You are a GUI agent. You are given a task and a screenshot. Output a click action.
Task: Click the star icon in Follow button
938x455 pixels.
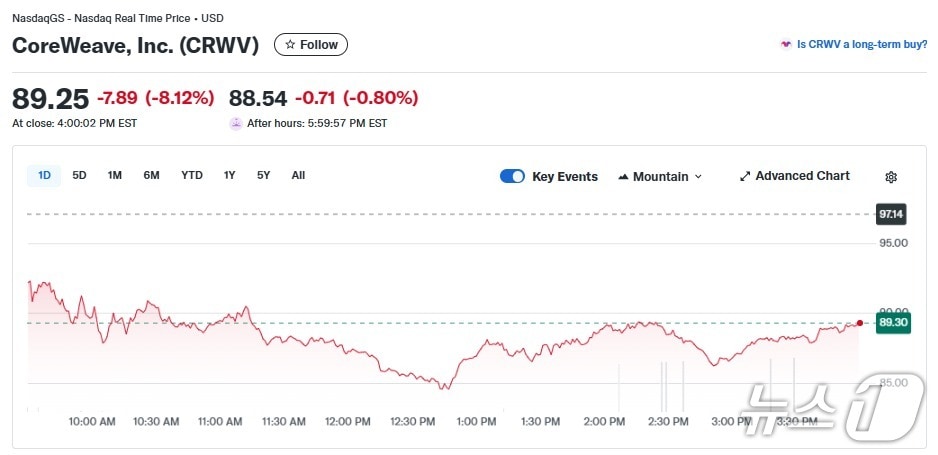[290, 45]
